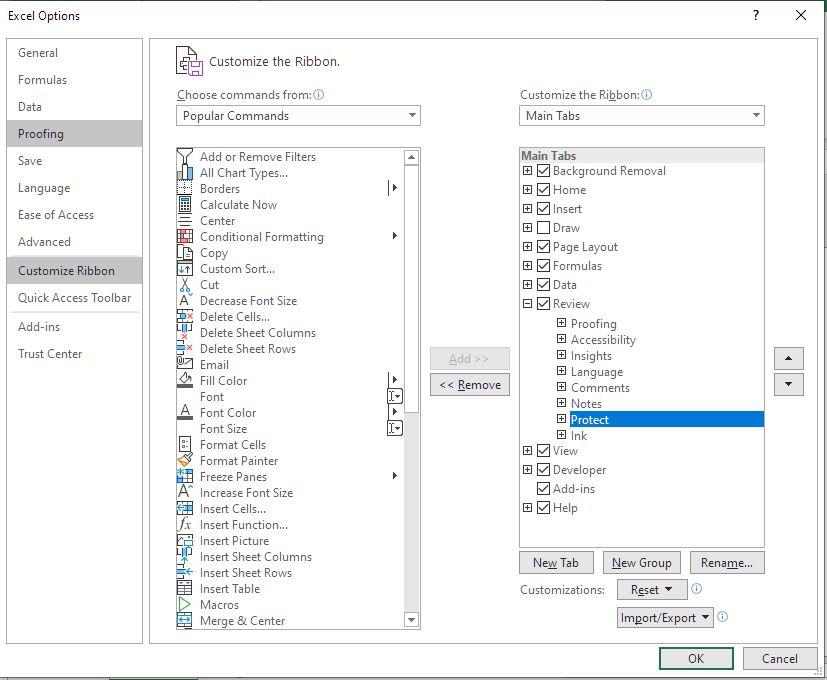Select the Macros command

(x=218, y=604)
